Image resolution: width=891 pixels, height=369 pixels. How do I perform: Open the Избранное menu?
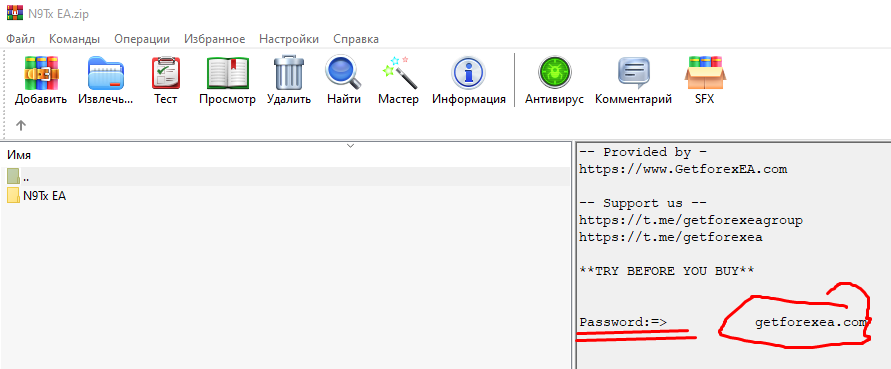click(x=215, y=39)
